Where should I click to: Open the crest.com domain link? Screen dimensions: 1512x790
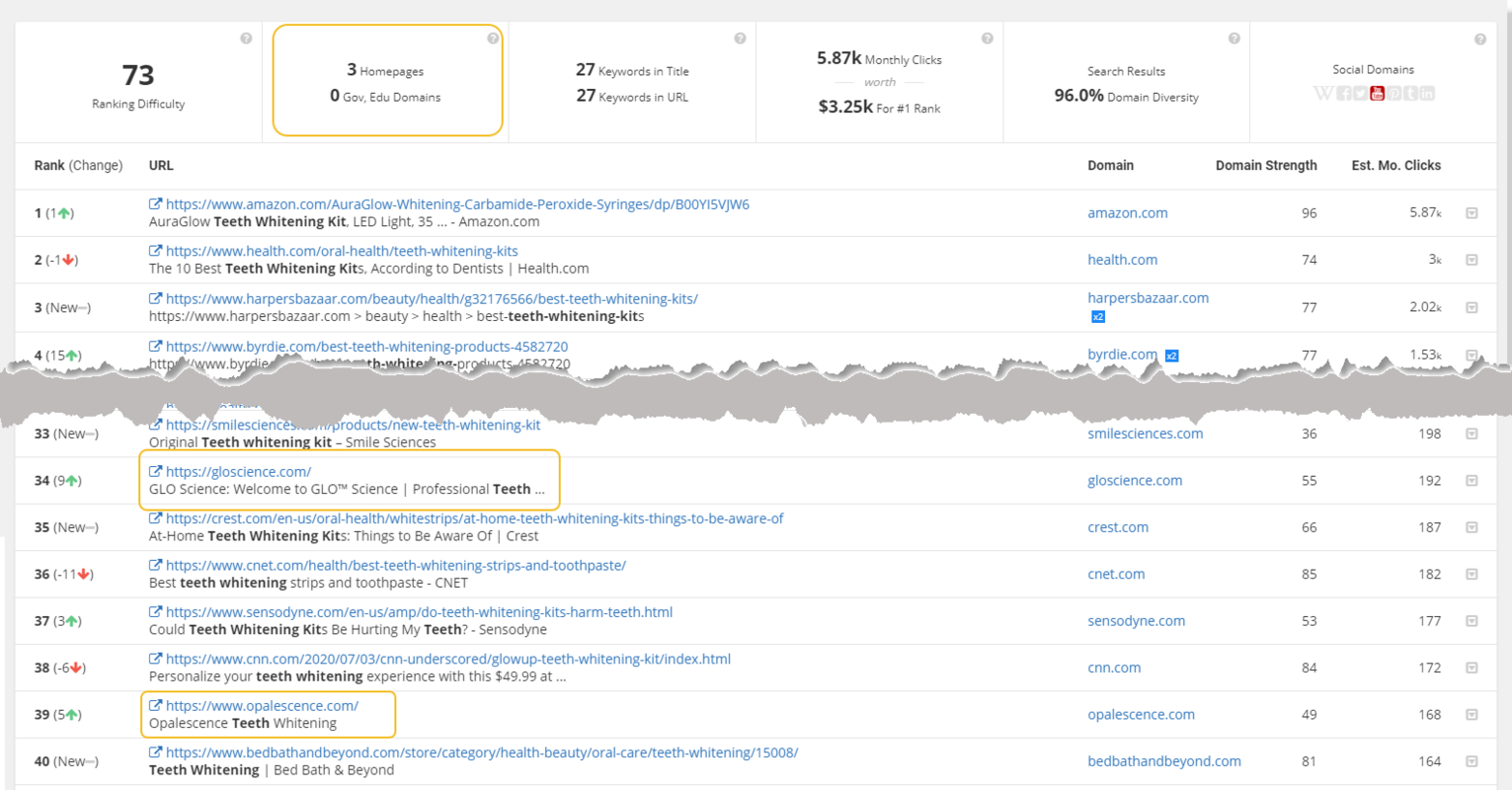point(1117,527)
